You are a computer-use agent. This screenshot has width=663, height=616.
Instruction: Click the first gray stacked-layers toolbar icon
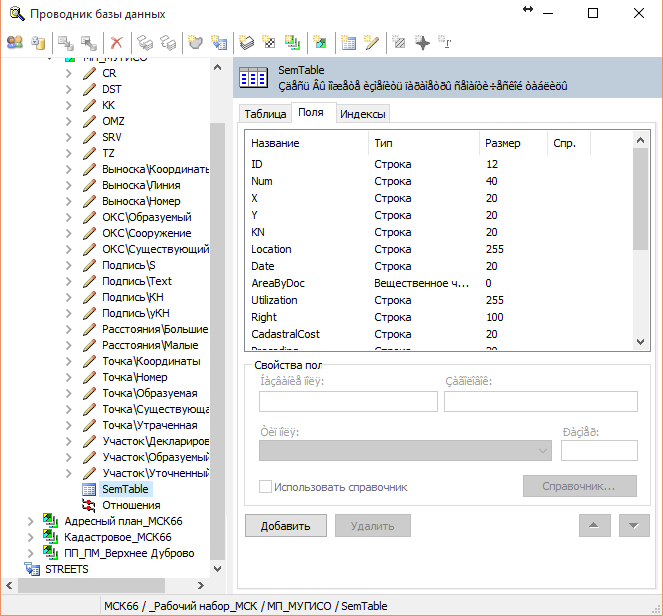tap(144, 42)
